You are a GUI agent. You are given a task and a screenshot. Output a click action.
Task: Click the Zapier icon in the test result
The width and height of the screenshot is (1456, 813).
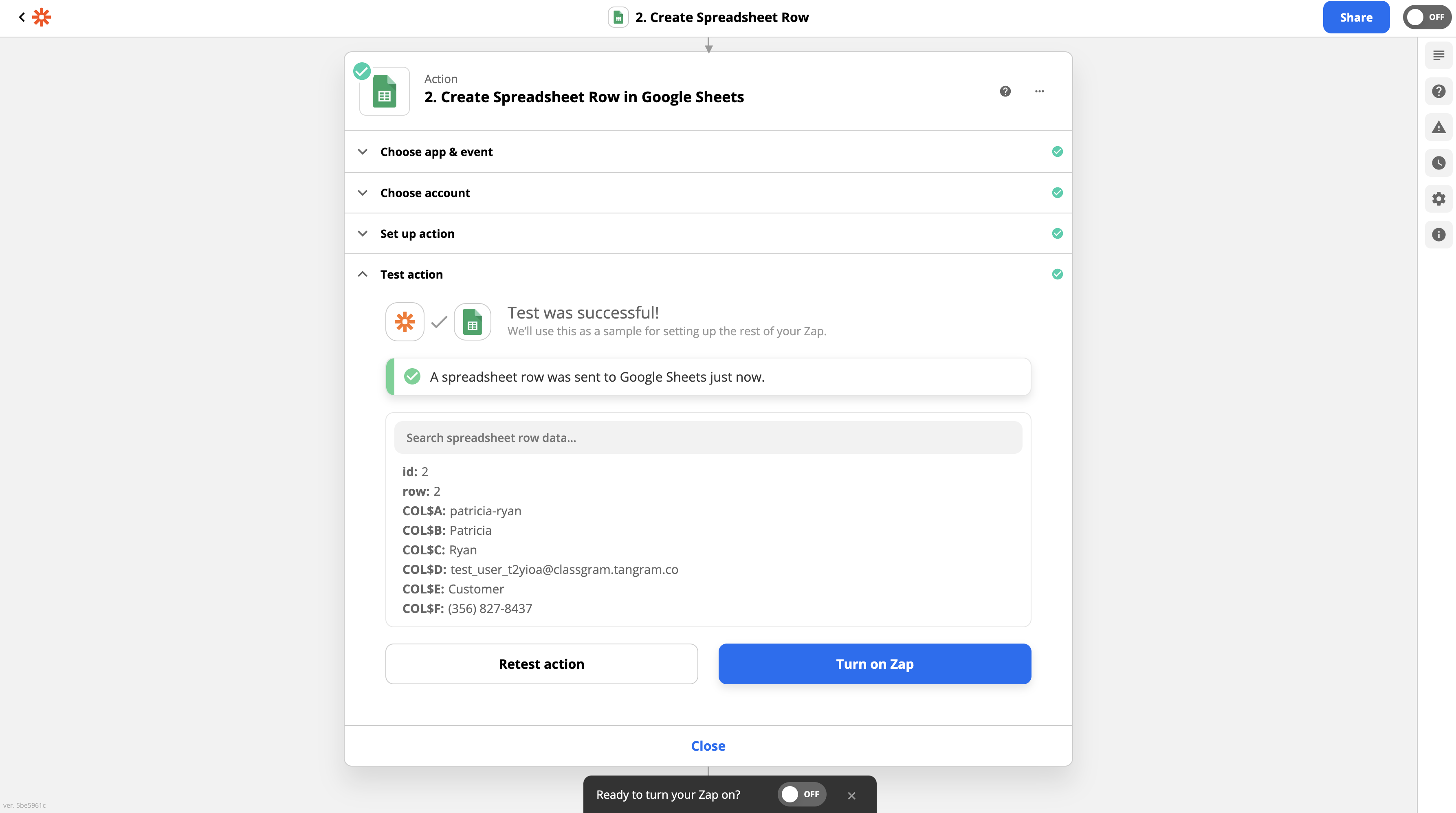405,321
